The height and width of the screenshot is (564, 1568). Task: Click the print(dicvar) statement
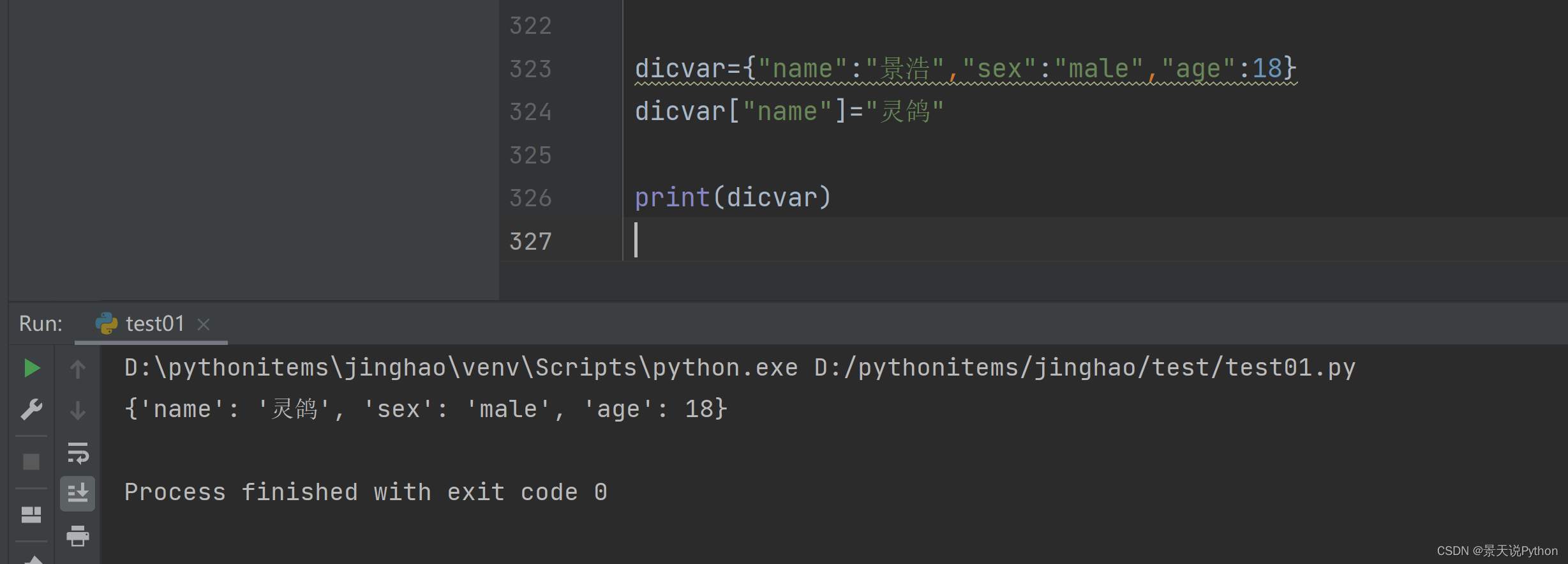(x=733, y=198)
